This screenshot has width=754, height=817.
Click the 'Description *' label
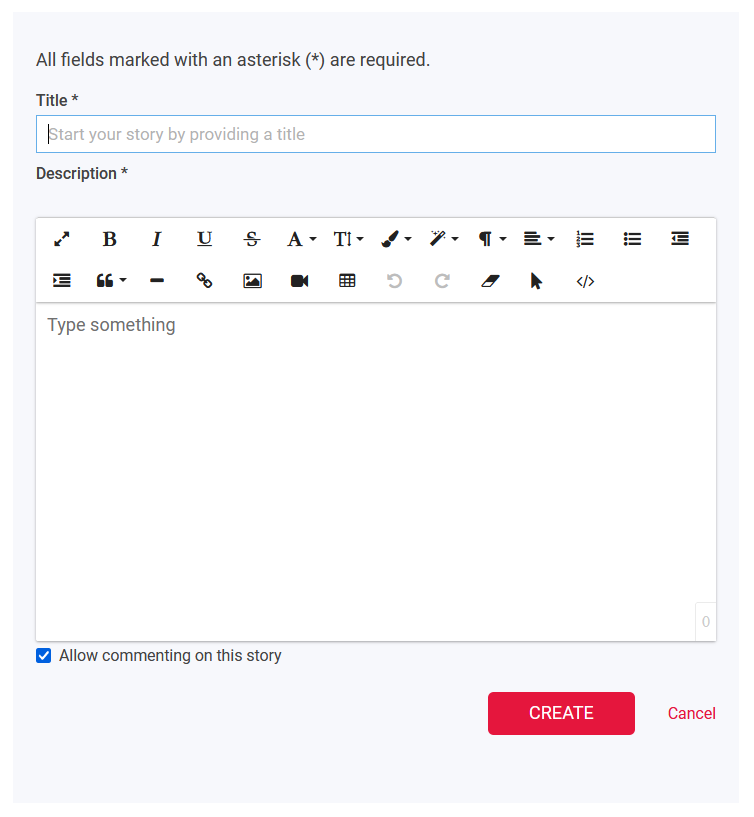pos(82,174)
